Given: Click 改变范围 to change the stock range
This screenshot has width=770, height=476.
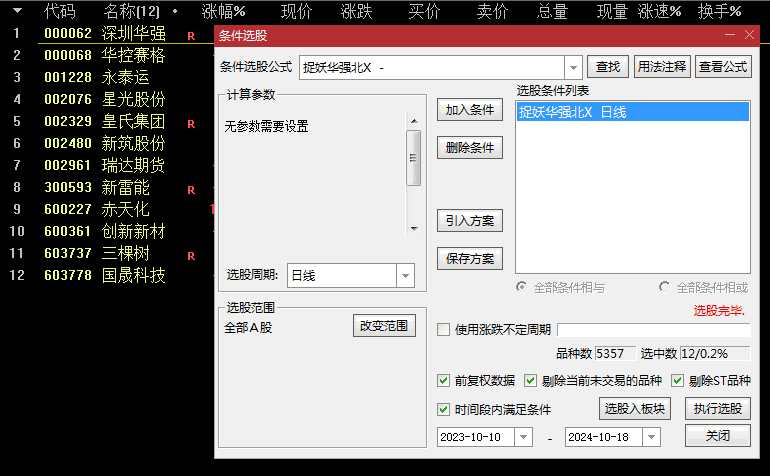Looking at the screenshot, I should coord(384,326).
